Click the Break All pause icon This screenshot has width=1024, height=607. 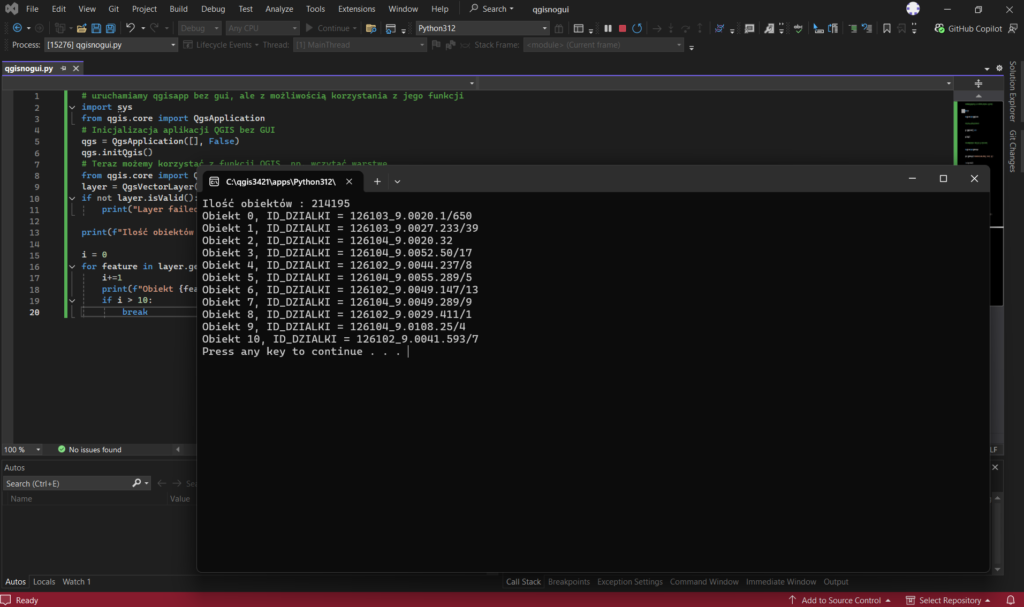pos(607,28)
